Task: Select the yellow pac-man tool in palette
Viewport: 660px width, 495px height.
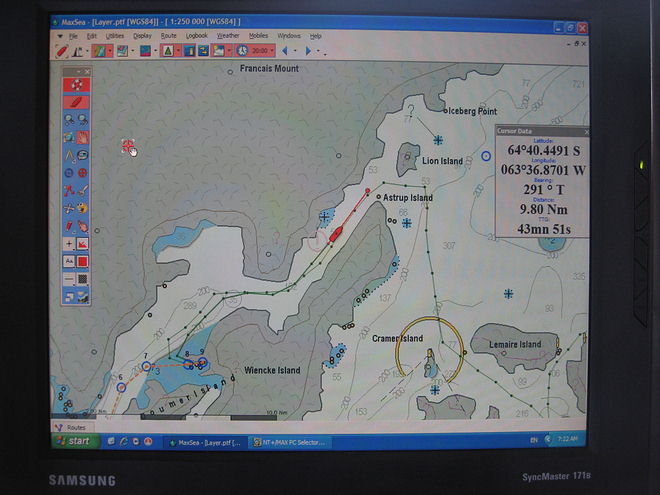Action: click(x=83, y=208)
